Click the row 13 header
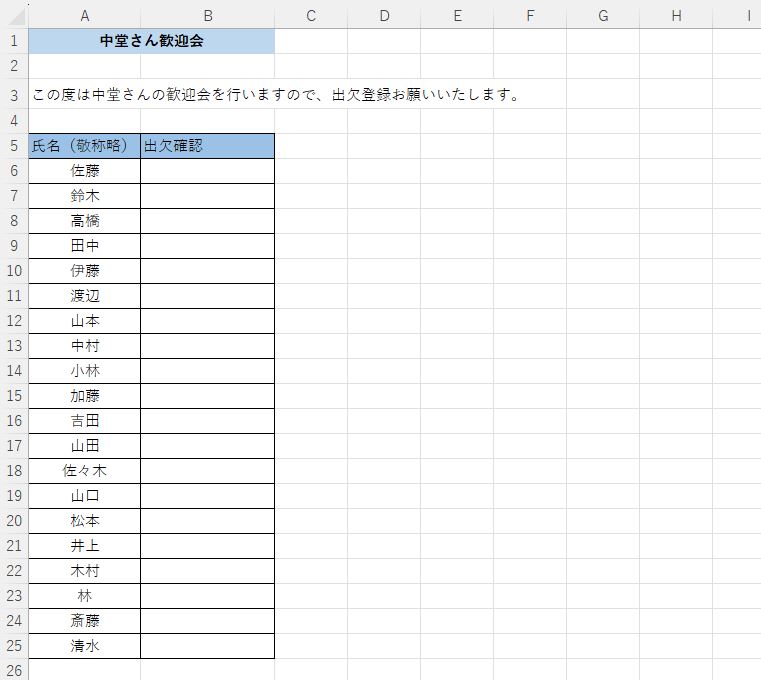The height and width of the screenshot is (680, 761). point(14,346)
